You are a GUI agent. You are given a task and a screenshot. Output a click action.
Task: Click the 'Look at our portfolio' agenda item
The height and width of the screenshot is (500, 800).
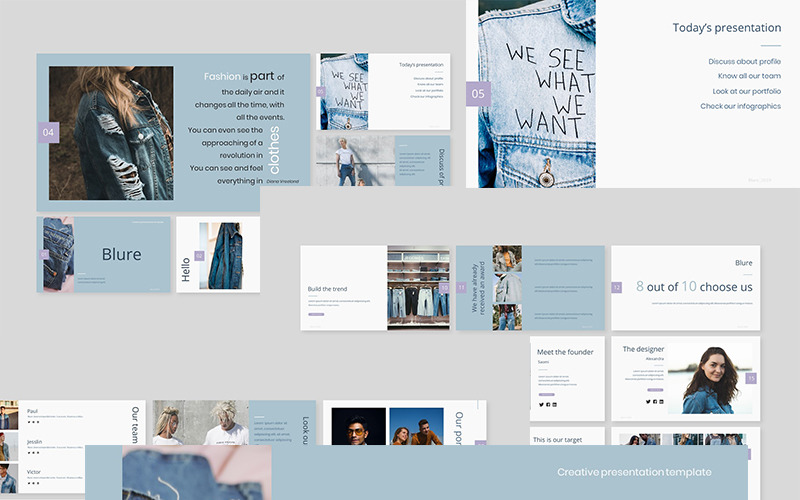746,91
